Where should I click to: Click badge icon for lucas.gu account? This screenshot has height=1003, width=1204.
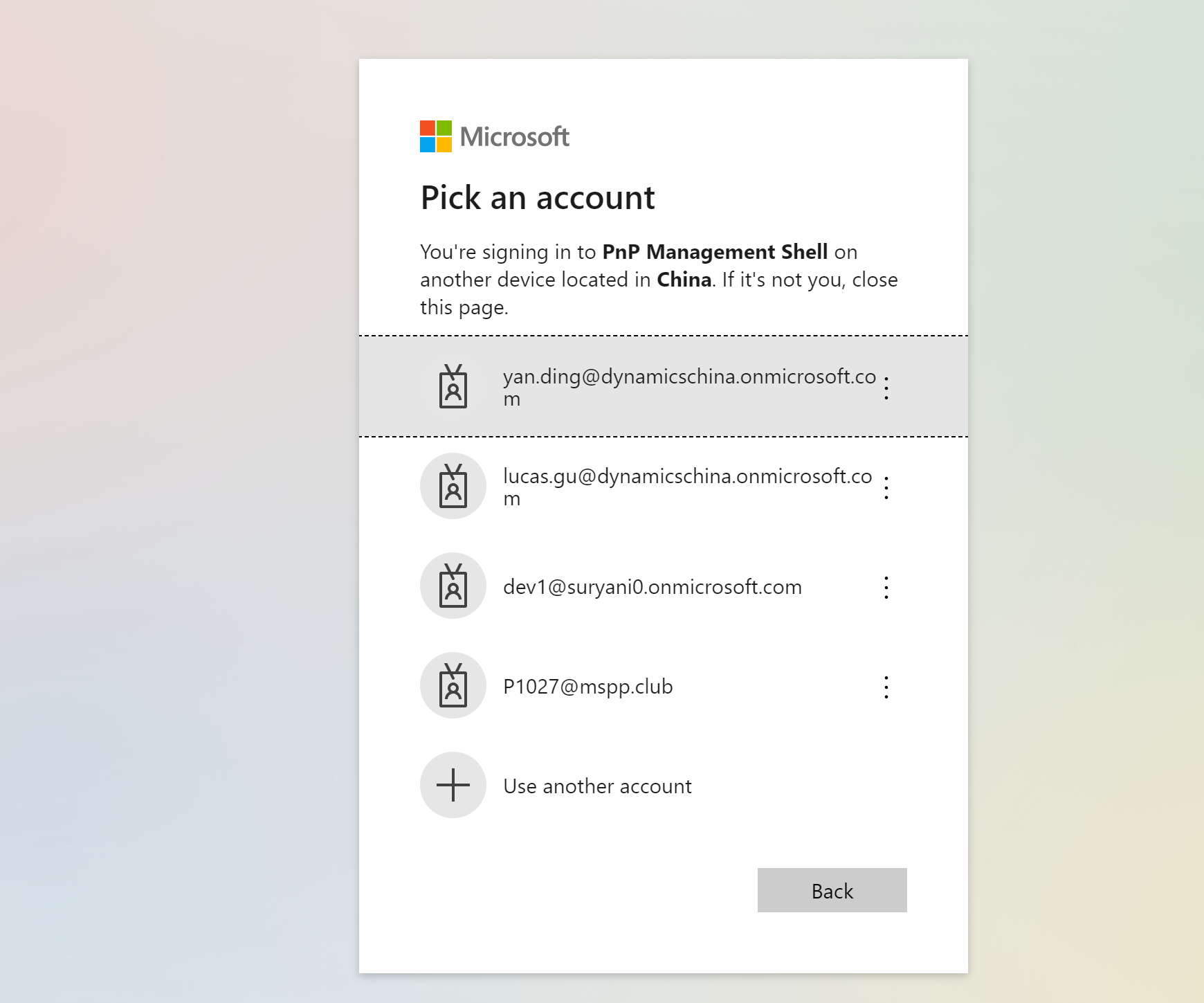453,486
